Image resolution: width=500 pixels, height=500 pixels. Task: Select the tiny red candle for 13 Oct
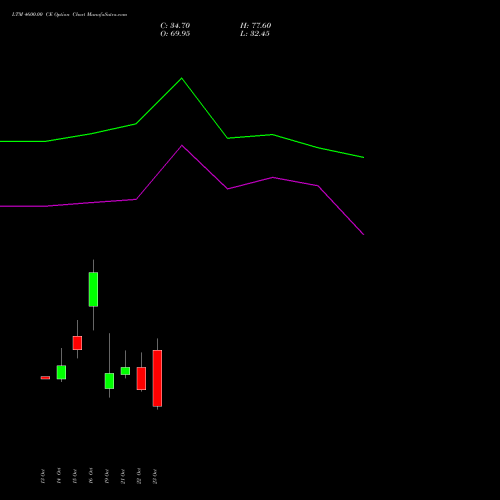coord(45,378)
